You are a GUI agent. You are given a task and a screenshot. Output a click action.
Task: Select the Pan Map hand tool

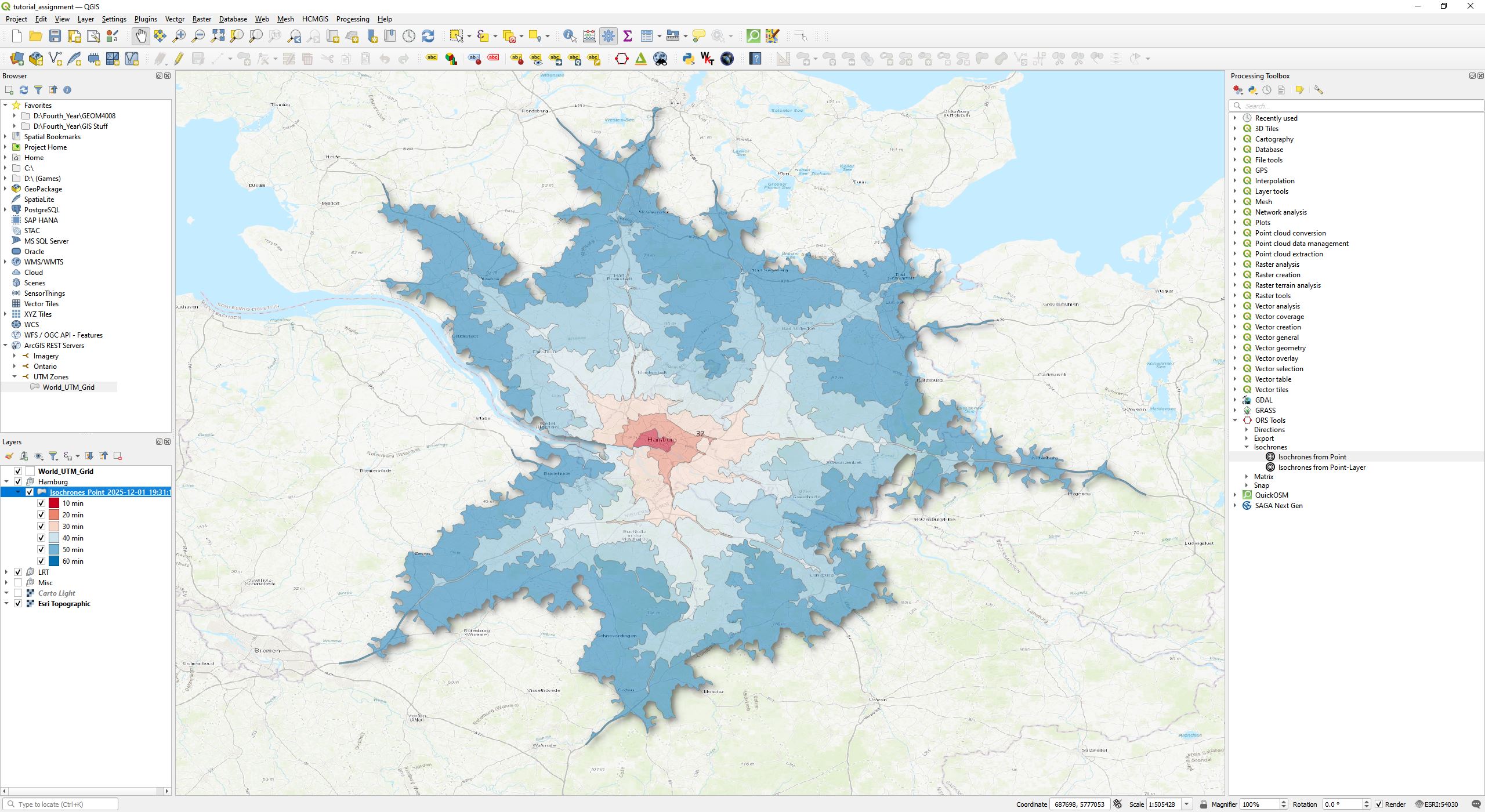tap(141, 36)
